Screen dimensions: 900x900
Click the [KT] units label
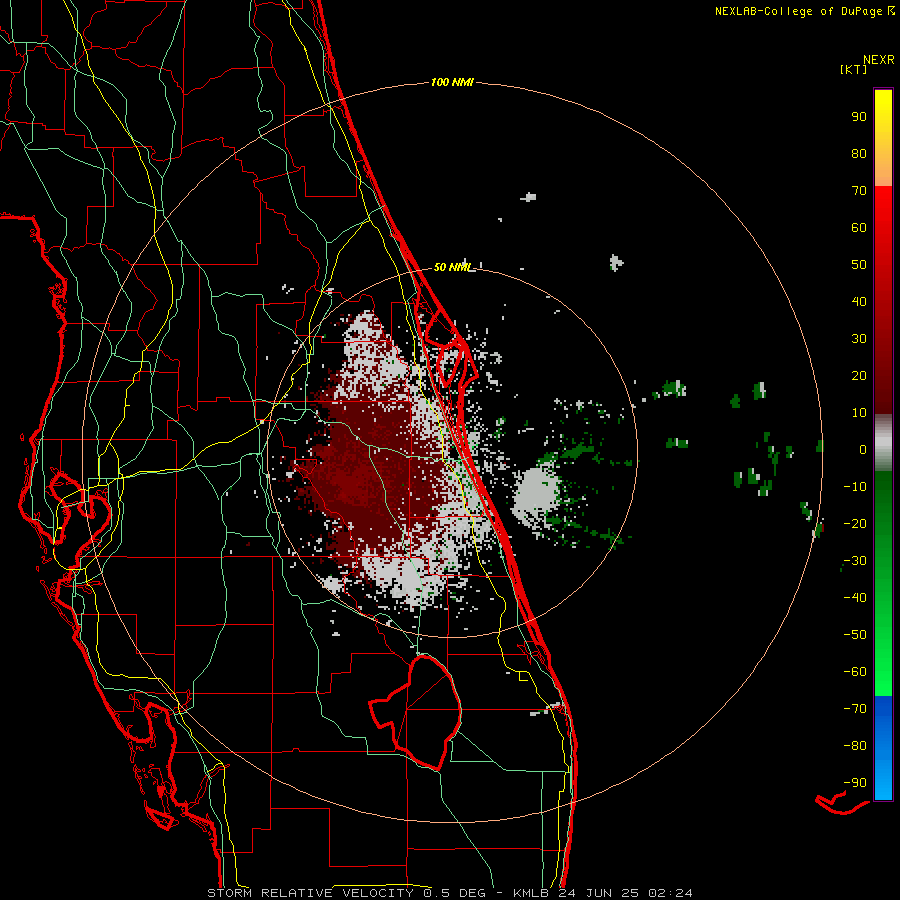tap(853, 69)
